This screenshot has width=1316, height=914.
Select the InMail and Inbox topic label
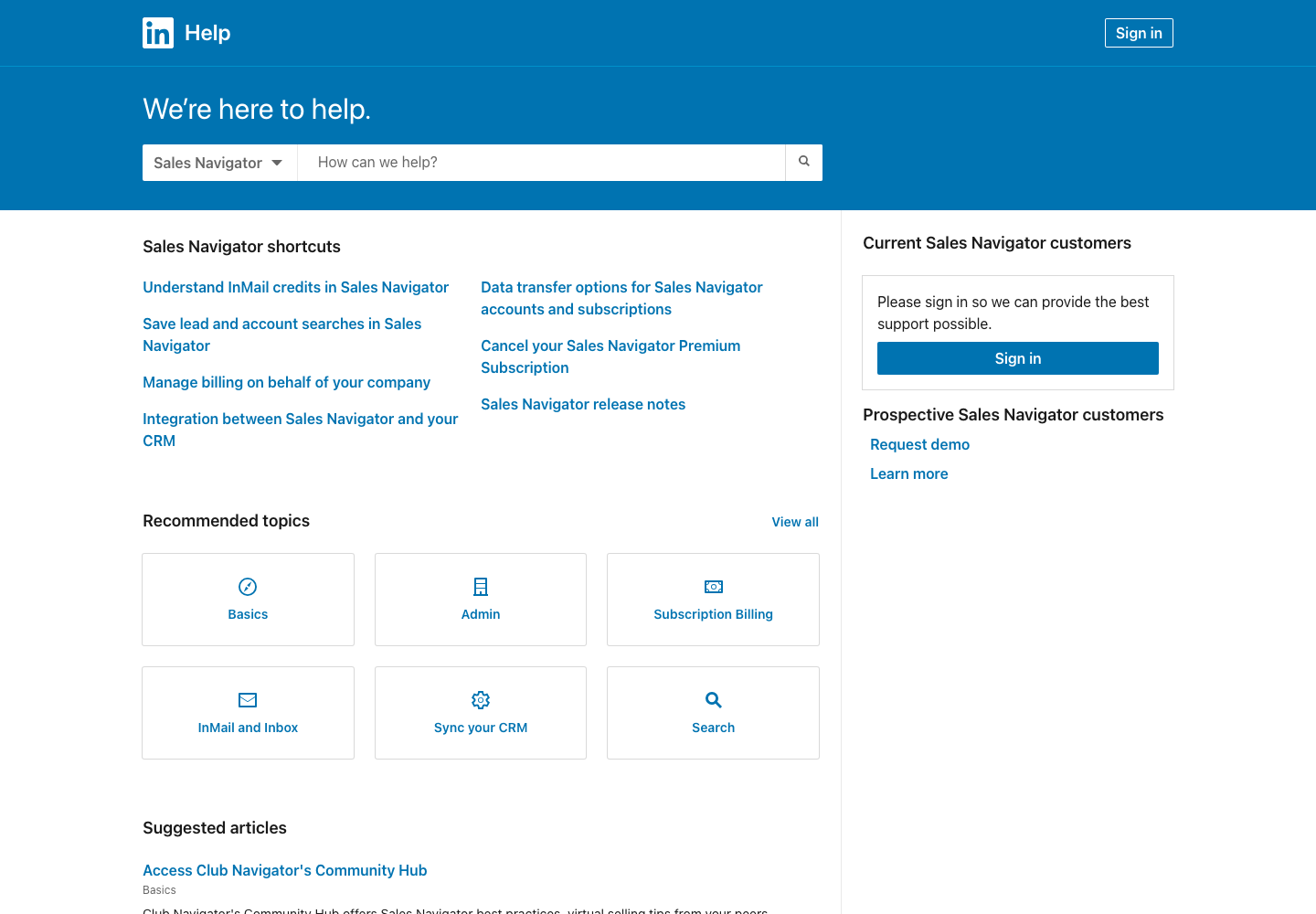click(248, 728)
